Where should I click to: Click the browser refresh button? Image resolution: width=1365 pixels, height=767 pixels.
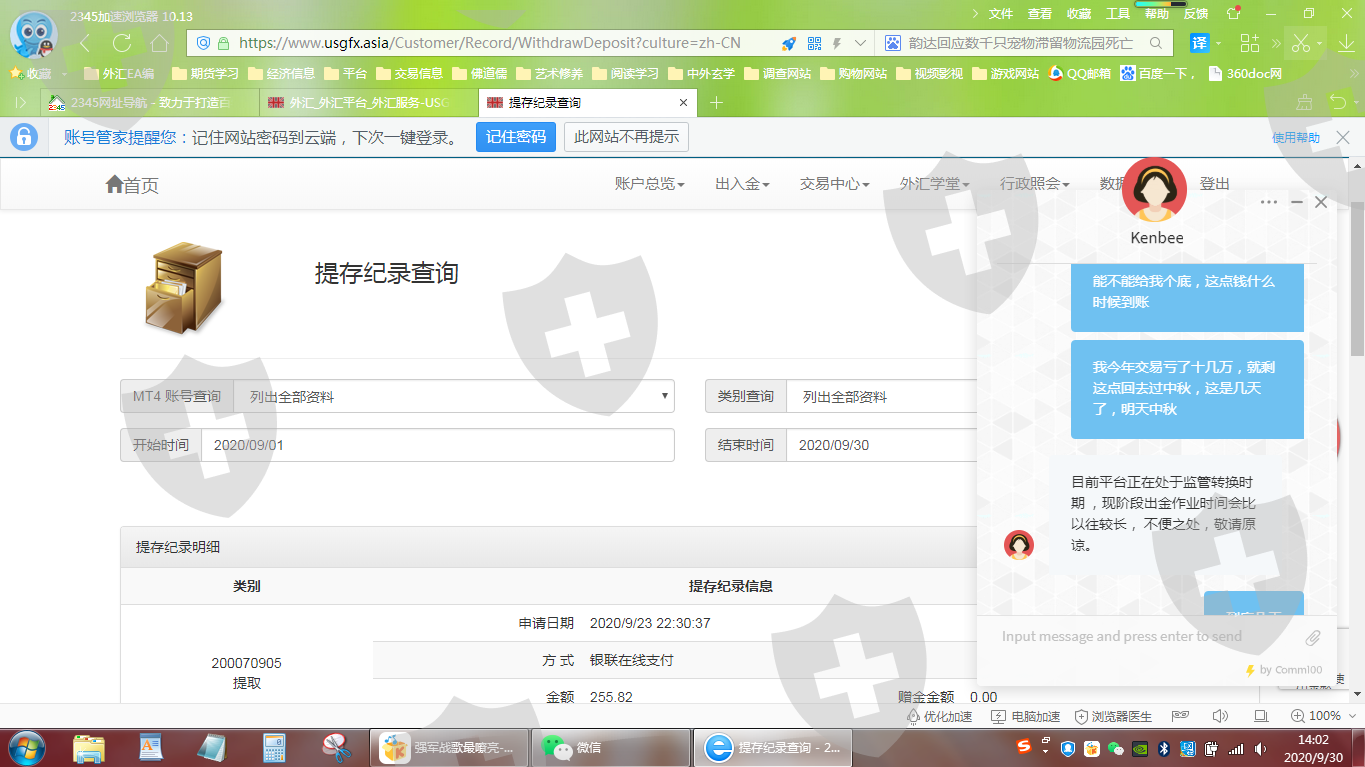click(122, 43)
